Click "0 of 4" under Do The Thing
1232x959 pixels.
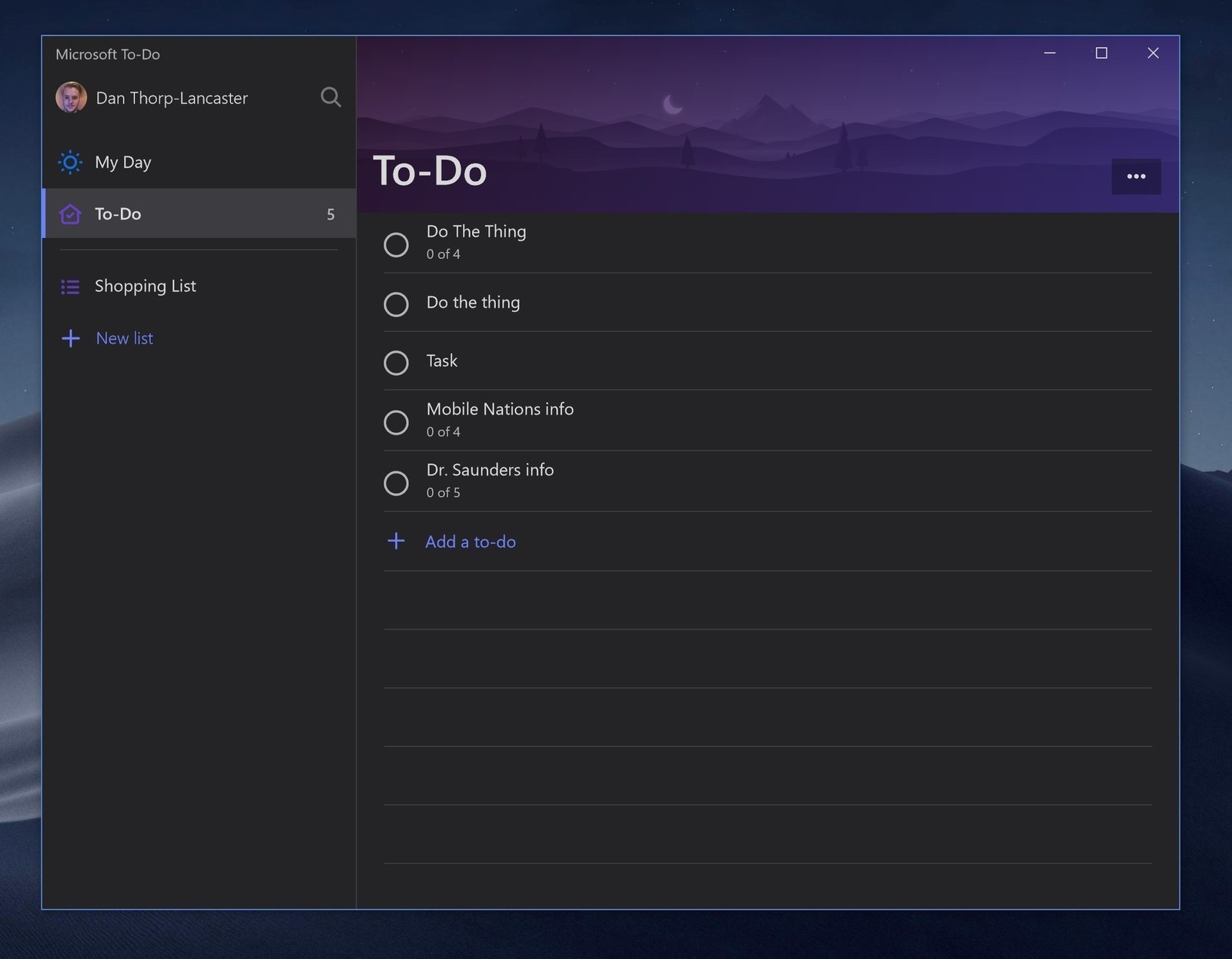click(444, 253)
